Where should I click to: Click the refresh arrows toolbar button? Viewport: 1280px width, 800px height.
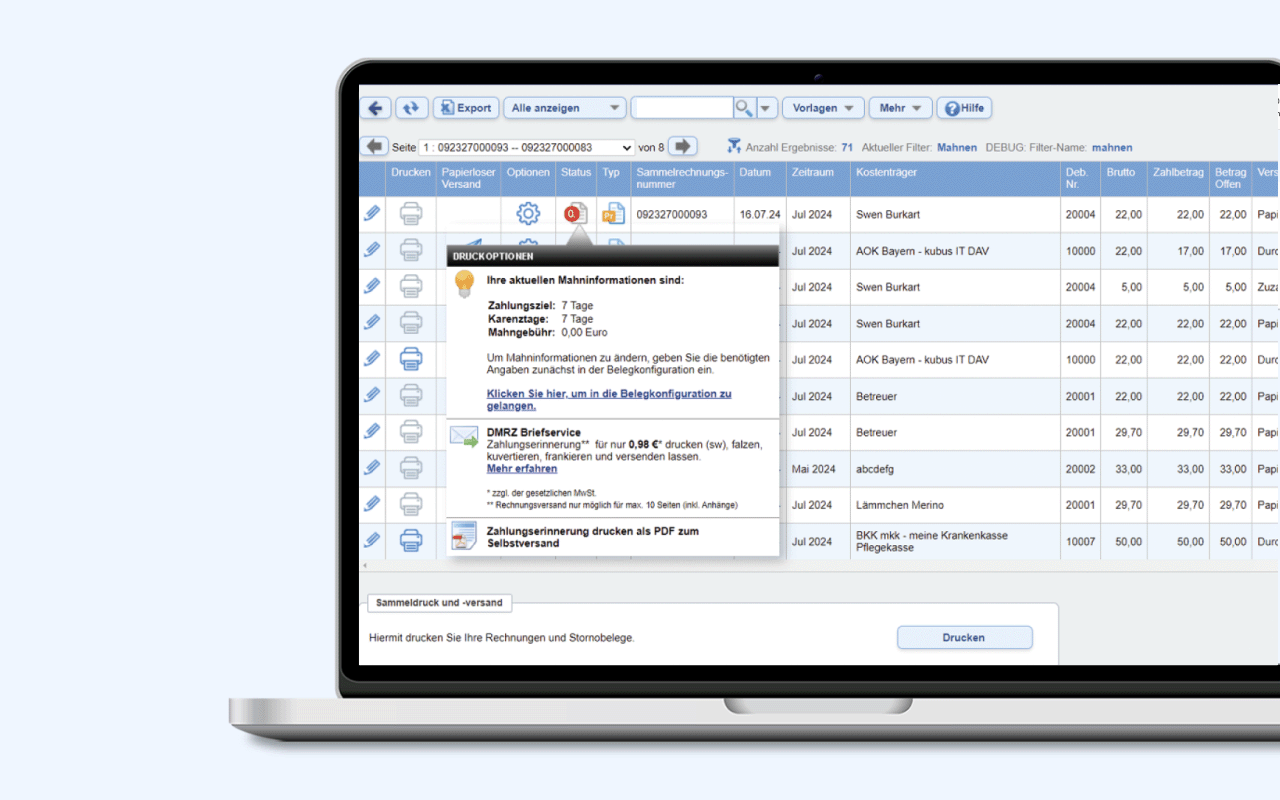pyautogui.click(x=411, y=108)
